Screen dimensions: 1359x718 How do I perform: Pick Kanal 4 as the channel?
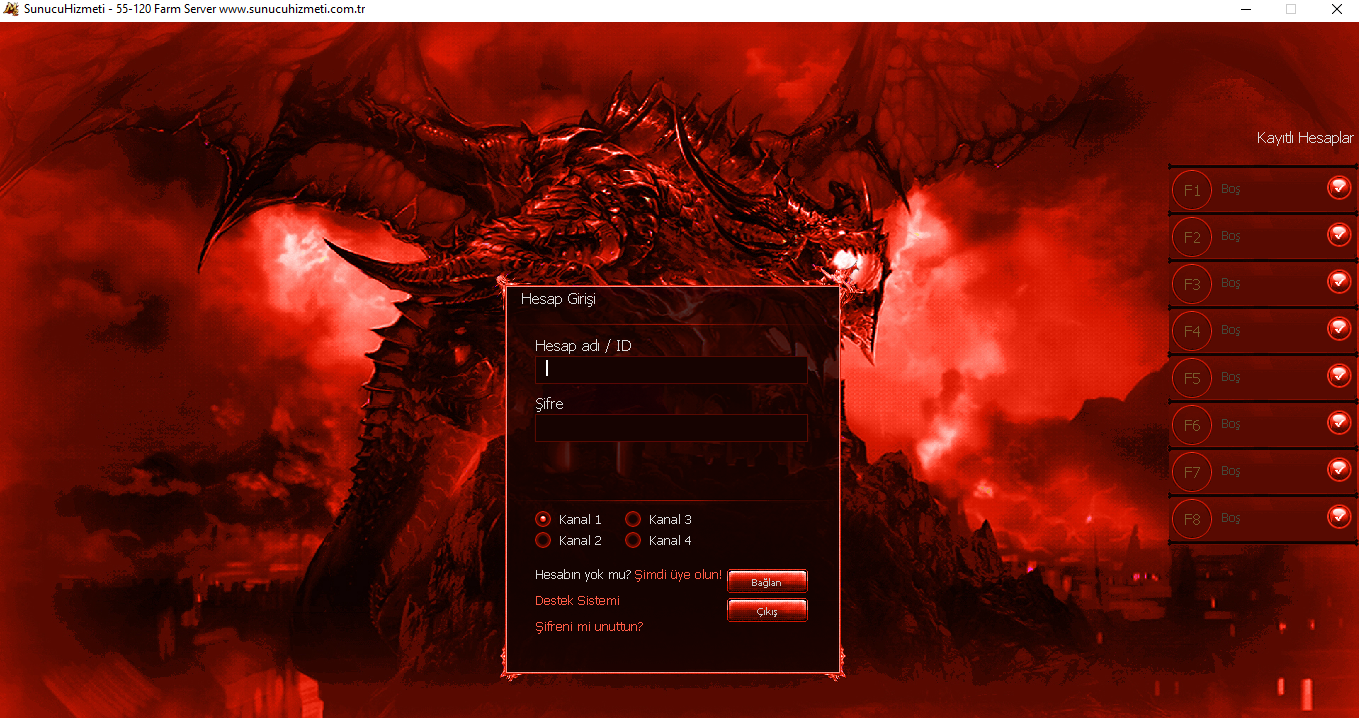tap(633, 540)
